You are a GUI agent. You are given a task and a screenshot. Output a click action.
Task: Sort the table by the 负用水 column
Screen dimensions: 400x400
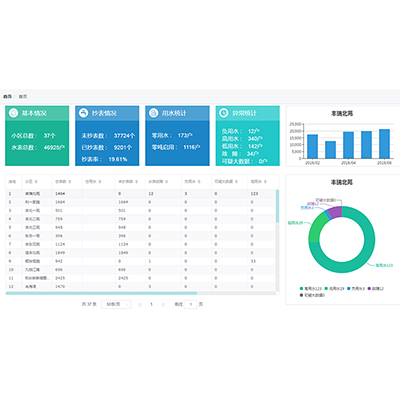tap(192, 182)
